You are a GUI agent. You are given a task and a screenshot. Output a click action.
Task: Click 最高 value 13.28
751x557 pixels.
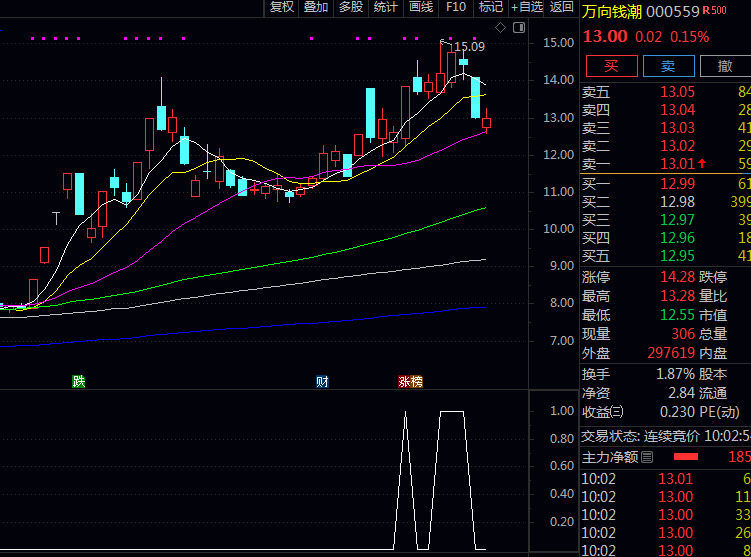(x=677, y=296)
